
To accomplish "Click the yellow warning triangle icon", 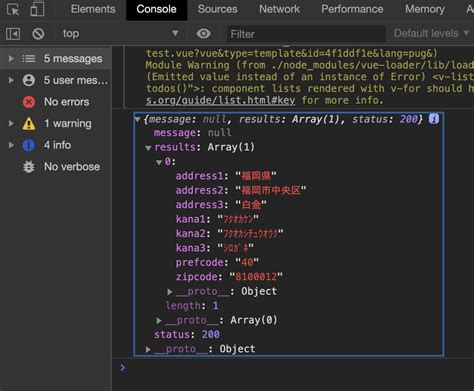I will pos(29,123).
